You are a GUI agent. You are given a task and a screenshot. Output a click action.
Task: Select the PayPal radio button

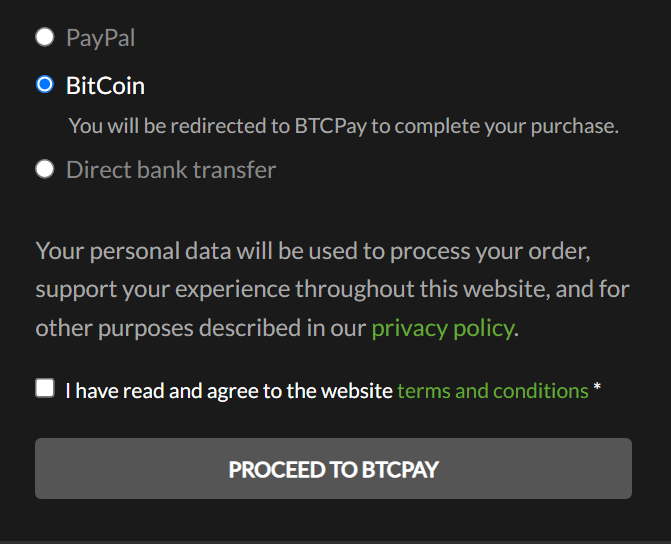[x=44, y=38]
